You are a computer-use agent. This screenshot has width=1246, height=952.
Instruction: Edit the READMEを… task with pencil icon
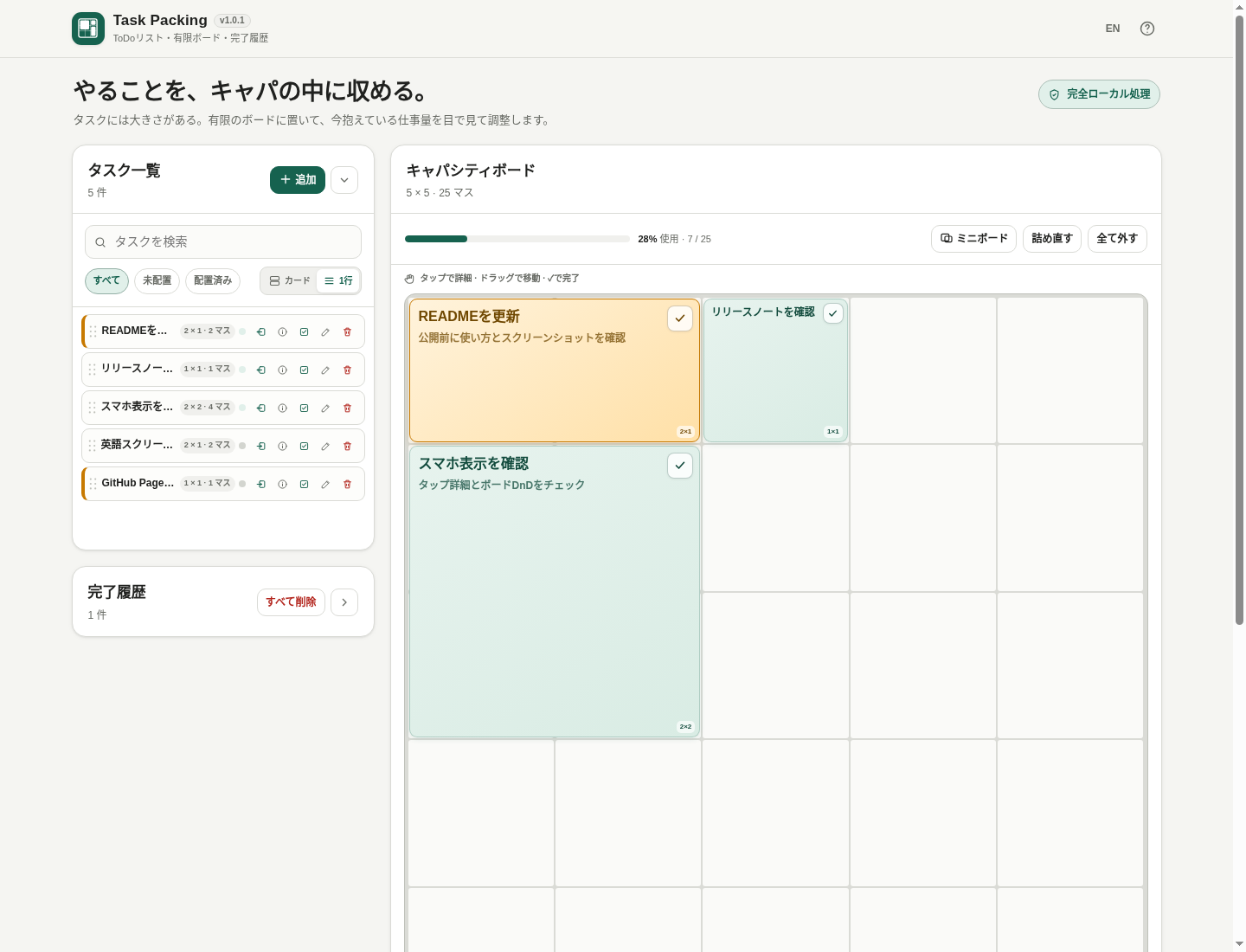point(325,331)
